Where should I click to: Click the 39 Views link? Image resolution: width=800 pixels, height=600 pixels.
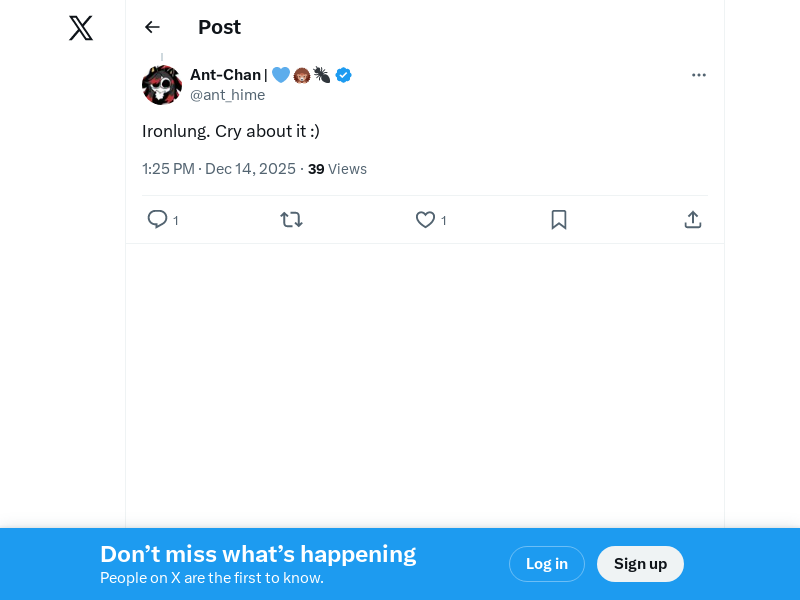point(337,169)
